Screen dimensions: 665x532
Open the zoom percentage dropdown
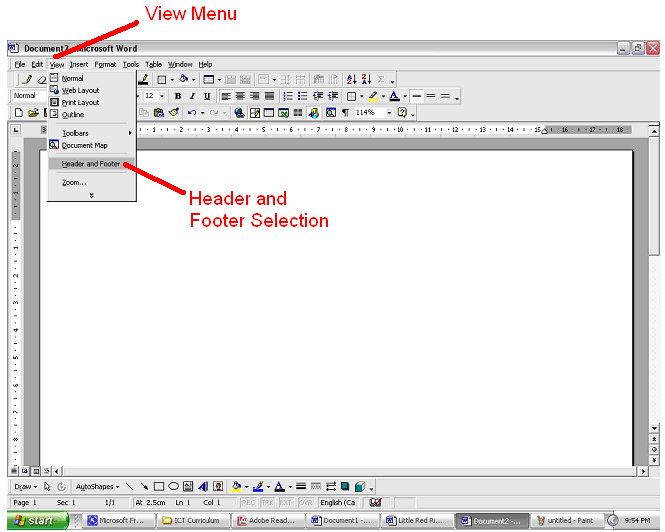(x=389, y=112)
